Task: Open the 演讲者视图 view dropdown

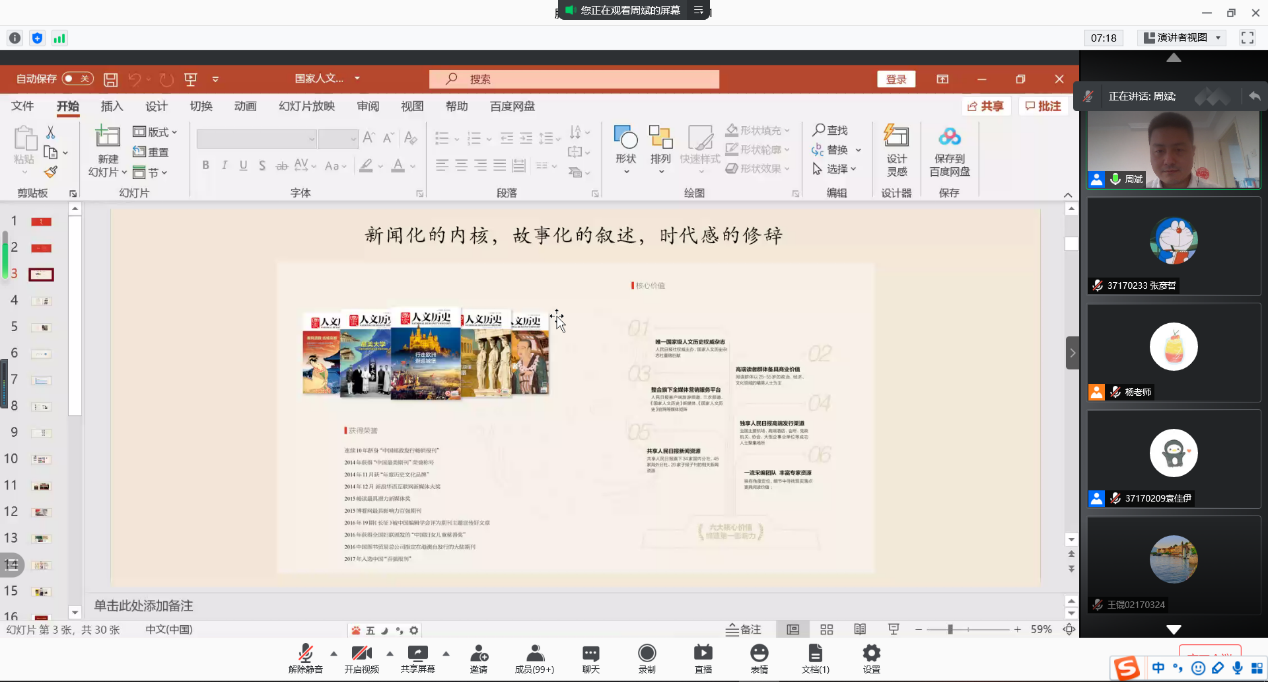Action: tap(1183, 38)
